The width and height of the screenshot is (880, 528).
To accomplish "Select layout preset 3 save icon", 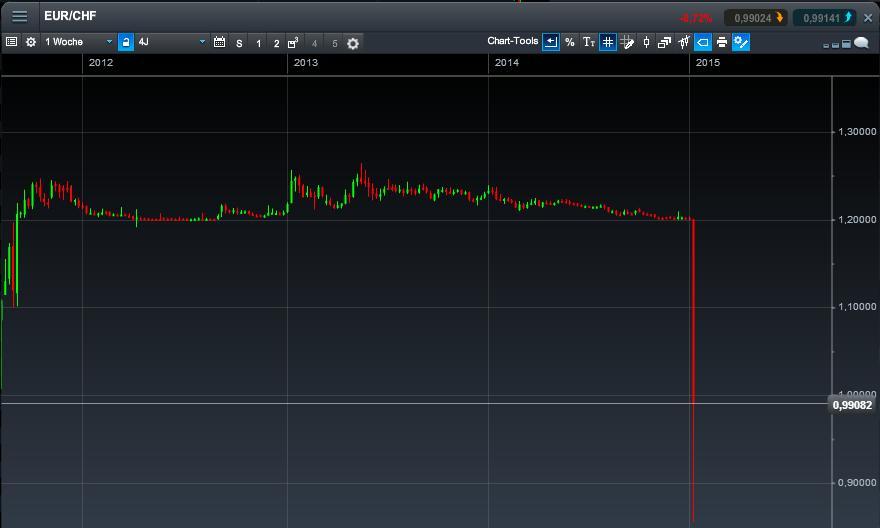I will coord(293,43).
